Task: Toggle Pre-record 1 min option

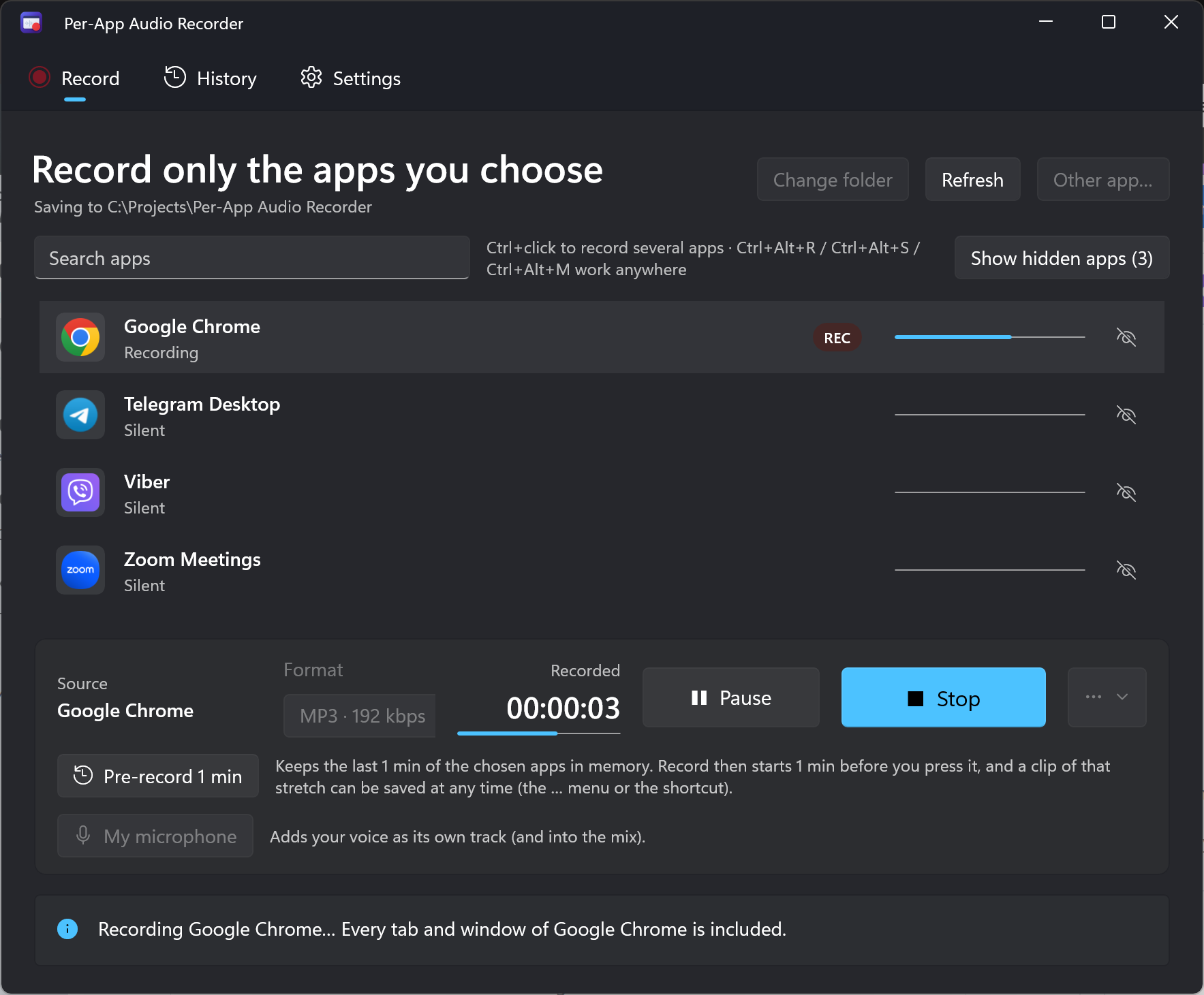Action: 158,776
